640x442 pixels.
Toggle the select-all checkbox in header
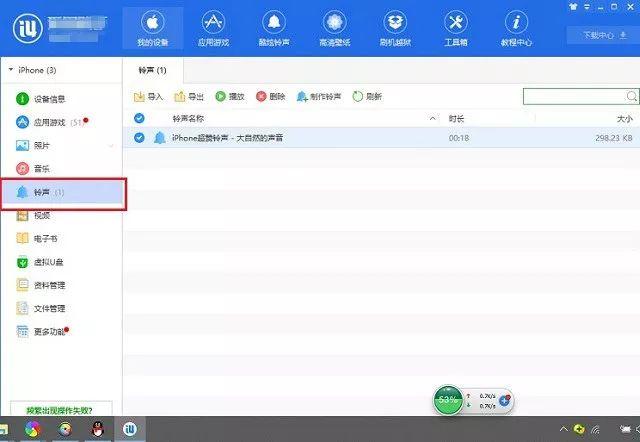[139, 118]
